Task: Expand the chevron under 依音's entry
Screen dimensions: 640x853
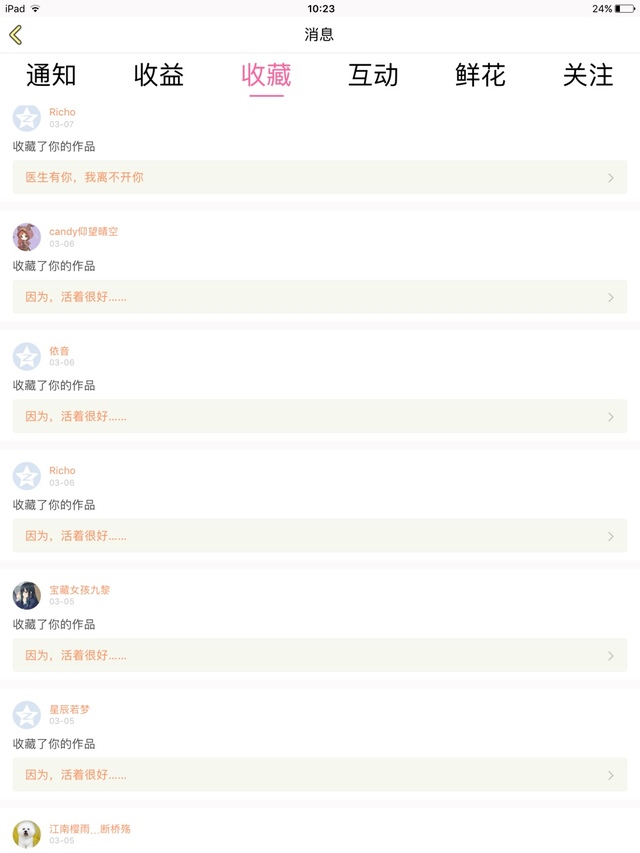Action: (x=611, y=417)
